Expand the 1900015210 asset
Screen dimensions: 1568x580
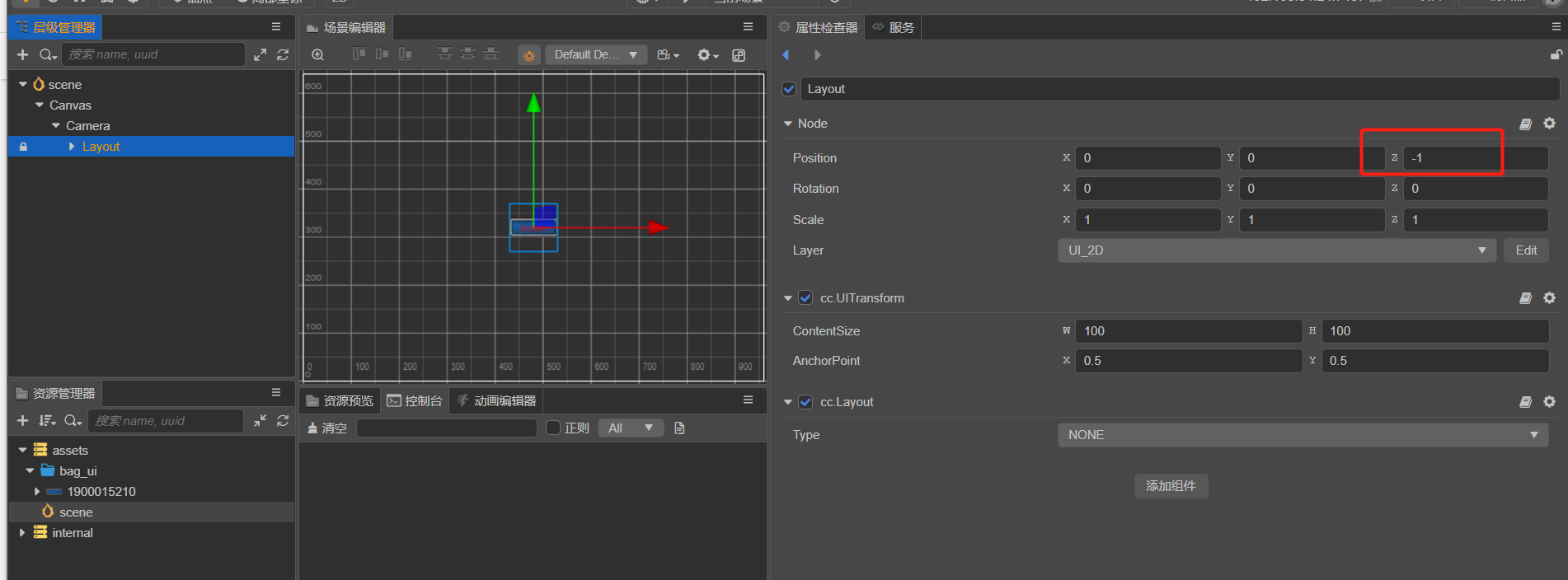tap(37, 492)
